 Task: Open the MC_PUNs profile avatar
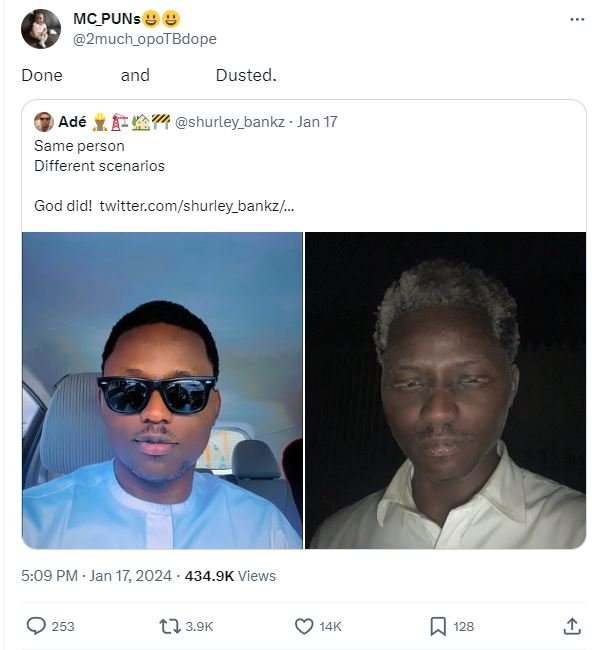point(40,29)
